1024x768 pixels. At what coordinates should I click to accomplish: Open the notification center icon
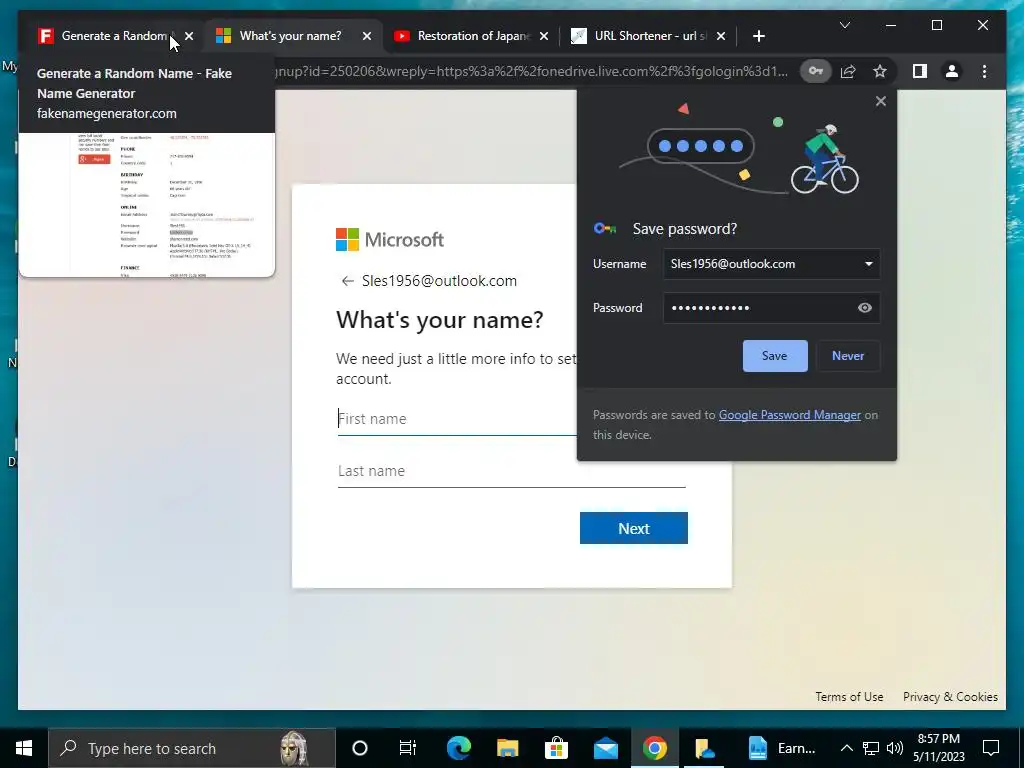991,748
